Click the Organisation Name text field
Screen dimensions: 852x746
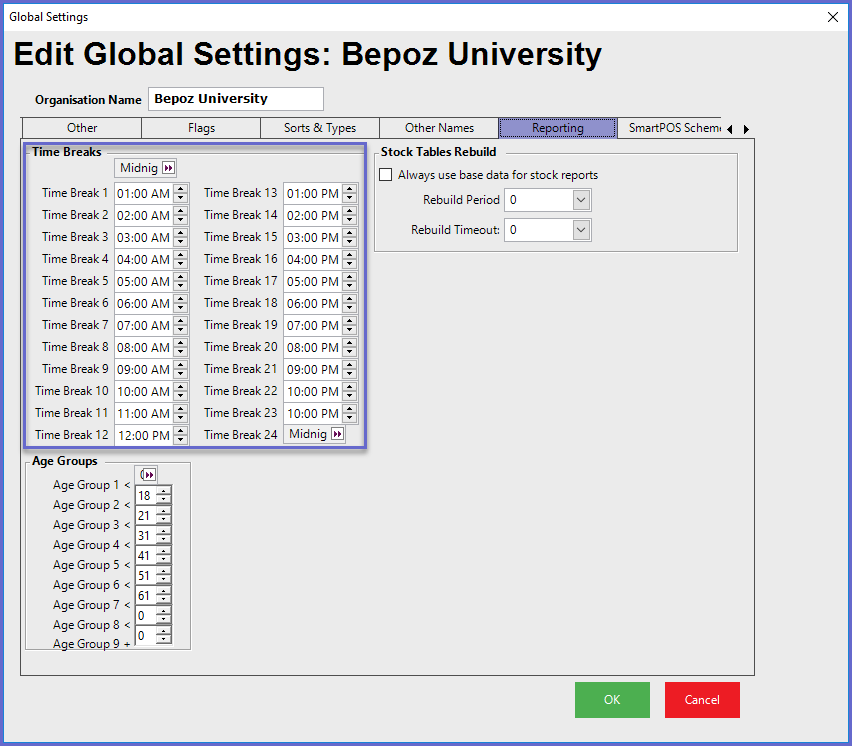[236, 99]
